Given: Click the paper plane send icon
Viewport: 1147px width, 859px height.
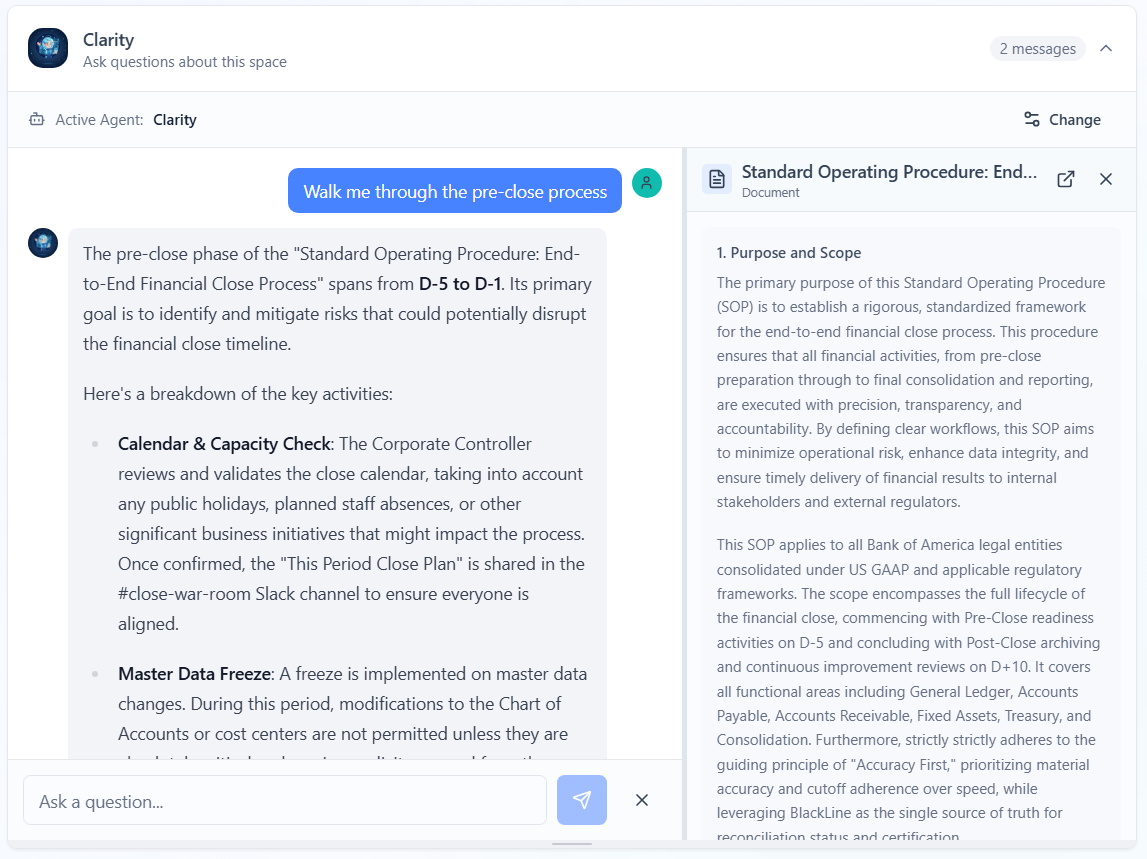Looking at the screenshot, I should tap(581, 800).
